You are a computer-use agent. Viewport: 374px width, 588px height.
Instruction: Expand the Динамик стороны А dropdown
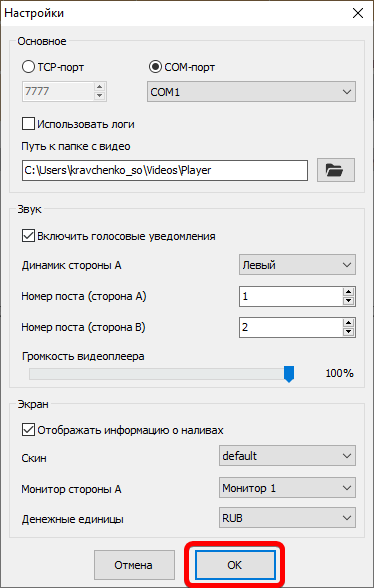tap(297, 265)
